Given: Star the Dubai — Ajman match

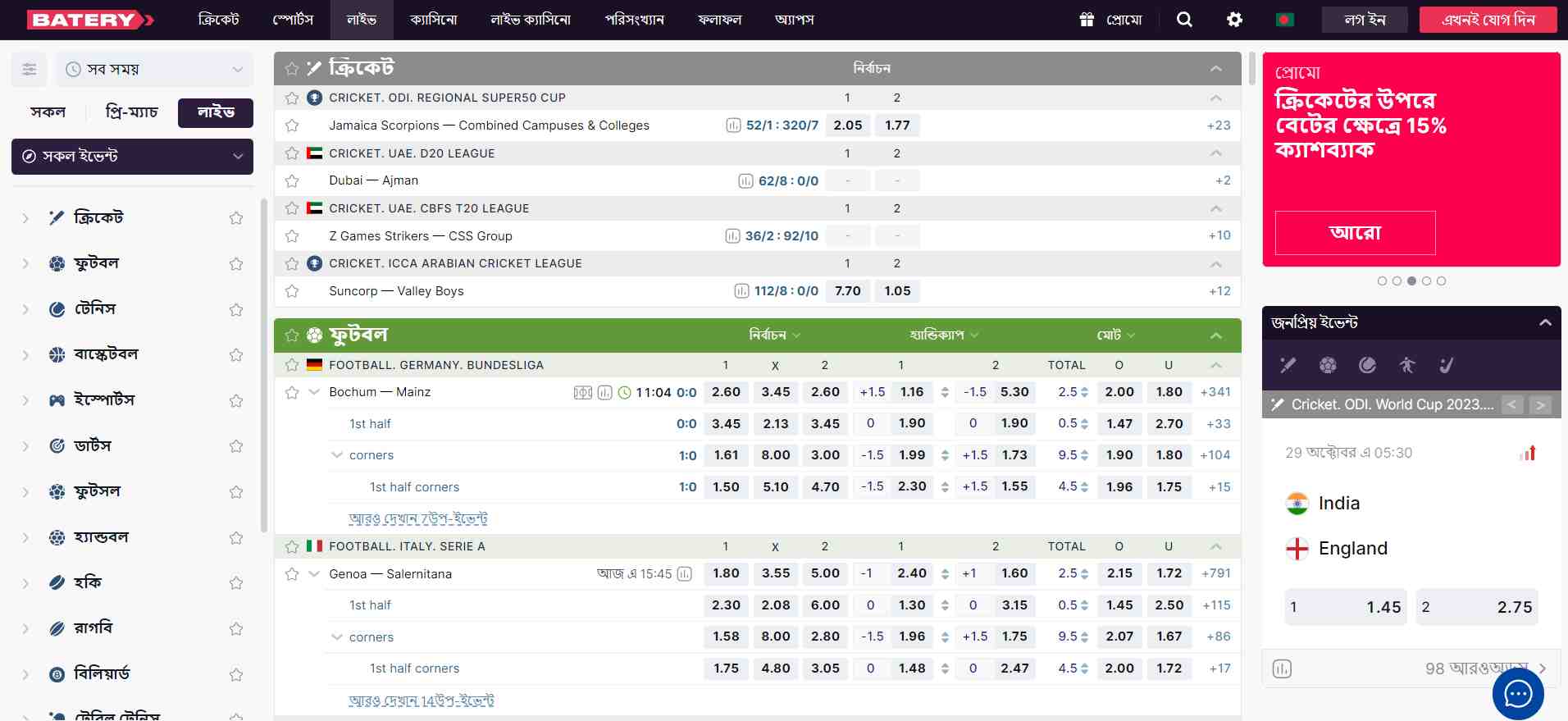Looking at the screenshot, I should (x=292, y=181).
